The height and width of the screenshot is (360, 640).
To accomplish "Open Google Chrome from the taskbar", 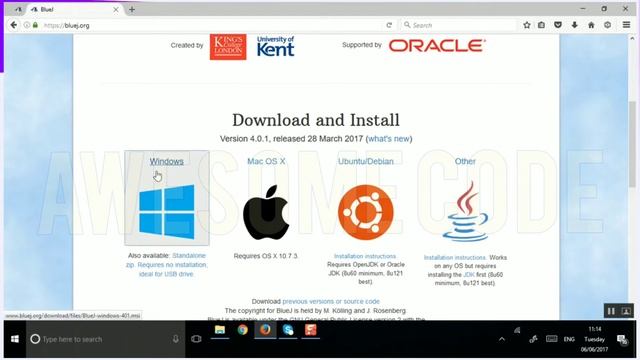I will click(x=242, y=330).
